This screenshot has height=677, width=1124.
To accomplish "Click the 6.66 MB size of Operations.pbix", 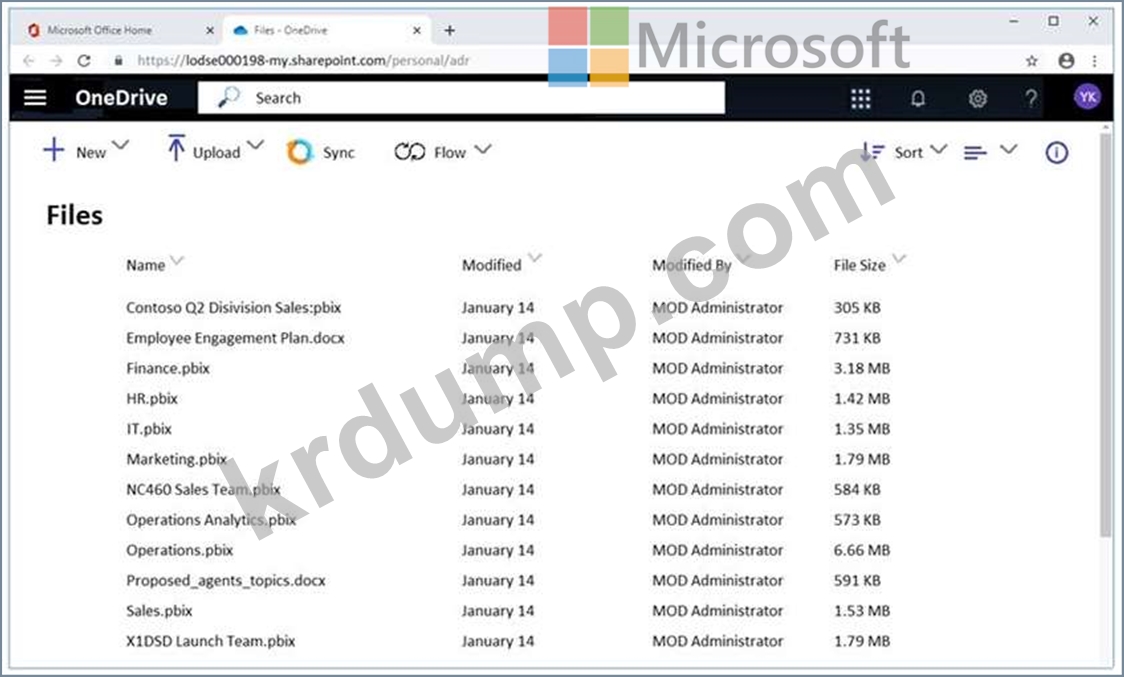I will (862, 550).
